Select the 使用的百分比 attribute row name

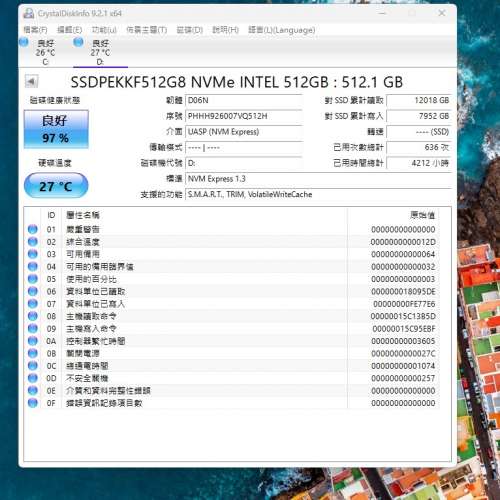pyautogui.click(x=91, y=279)
